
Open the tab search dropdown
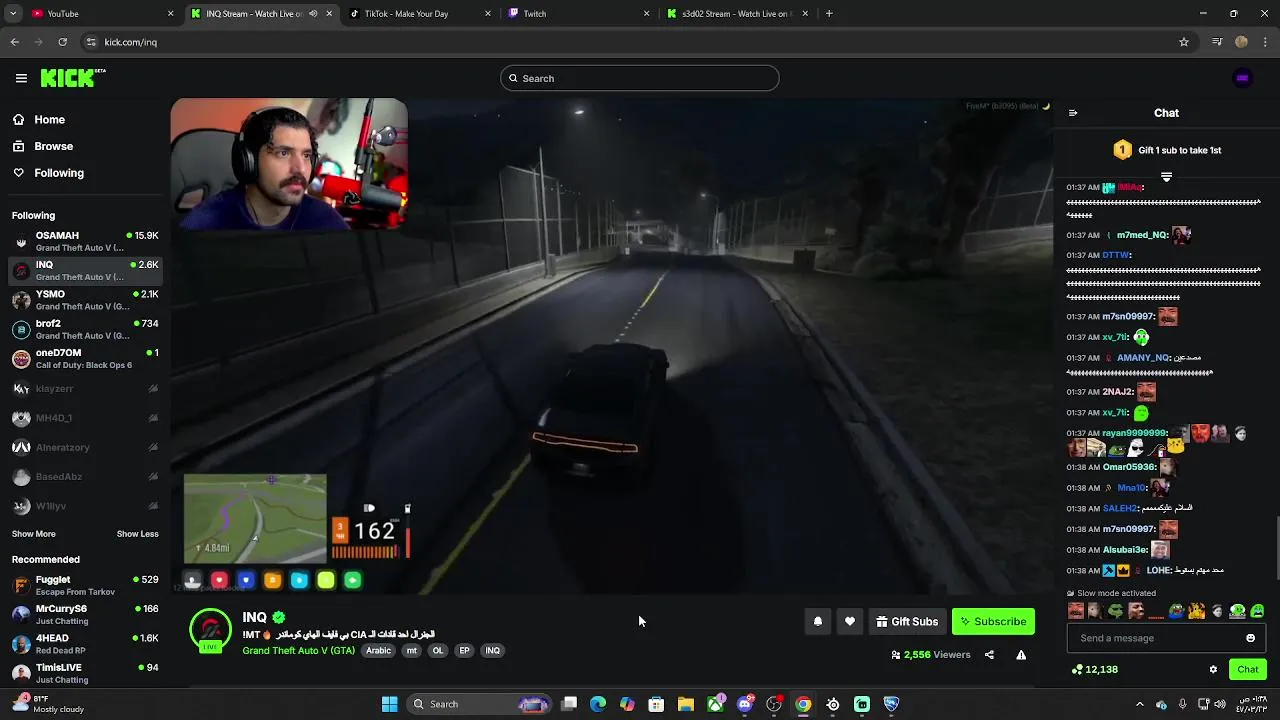coord(12,14)
